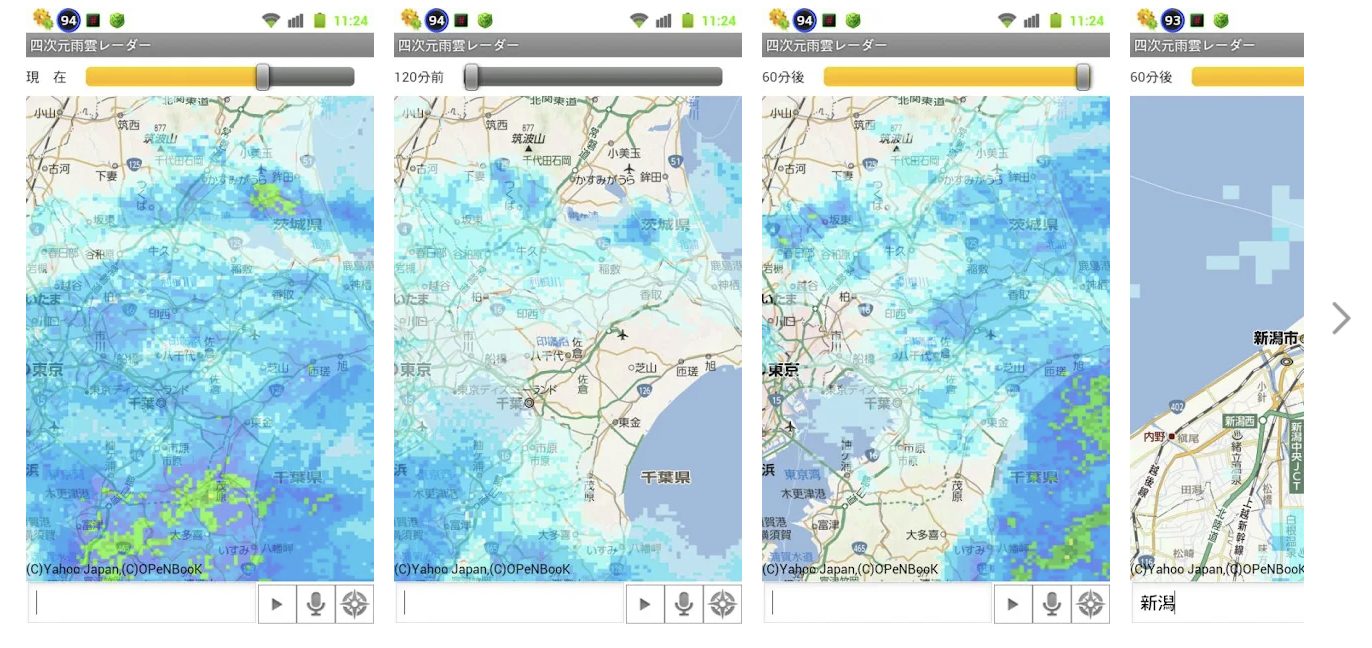Open the 新潟市 map screenshot
The width and height of the screenshot is (1372, 648).
tap(1217, 338)
